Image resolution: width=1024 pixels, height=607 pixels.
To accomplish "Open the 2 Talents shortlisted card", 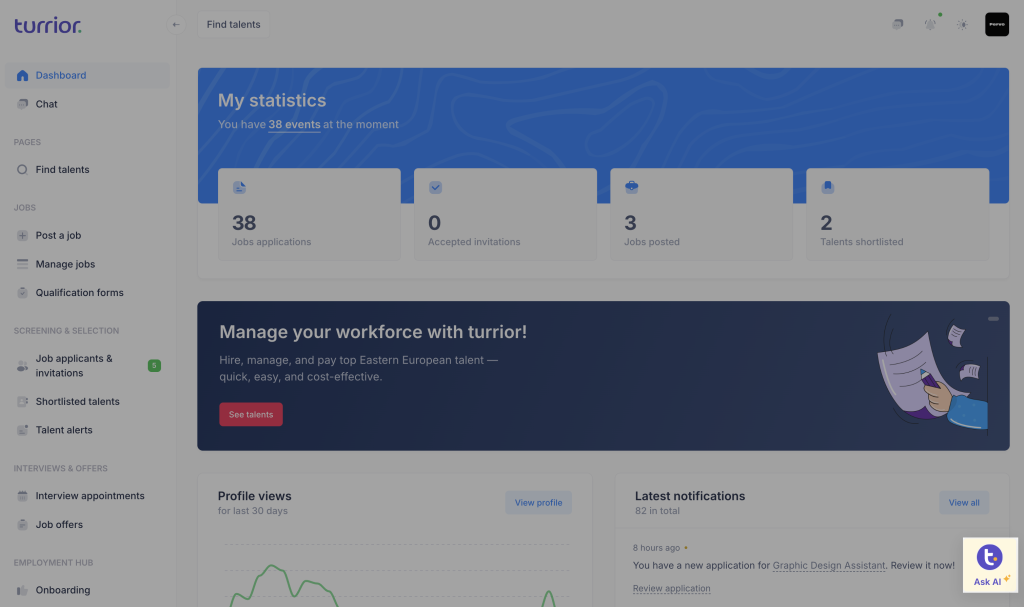I will click(x=897, y=214).
